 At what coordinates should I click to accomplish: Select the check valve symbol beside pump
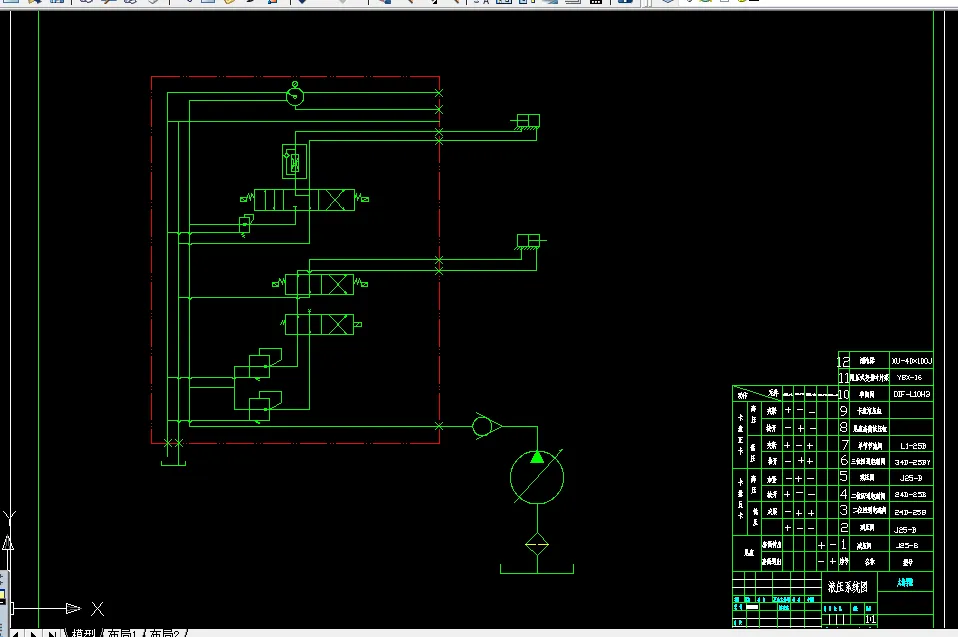click(x=487, y=426)
